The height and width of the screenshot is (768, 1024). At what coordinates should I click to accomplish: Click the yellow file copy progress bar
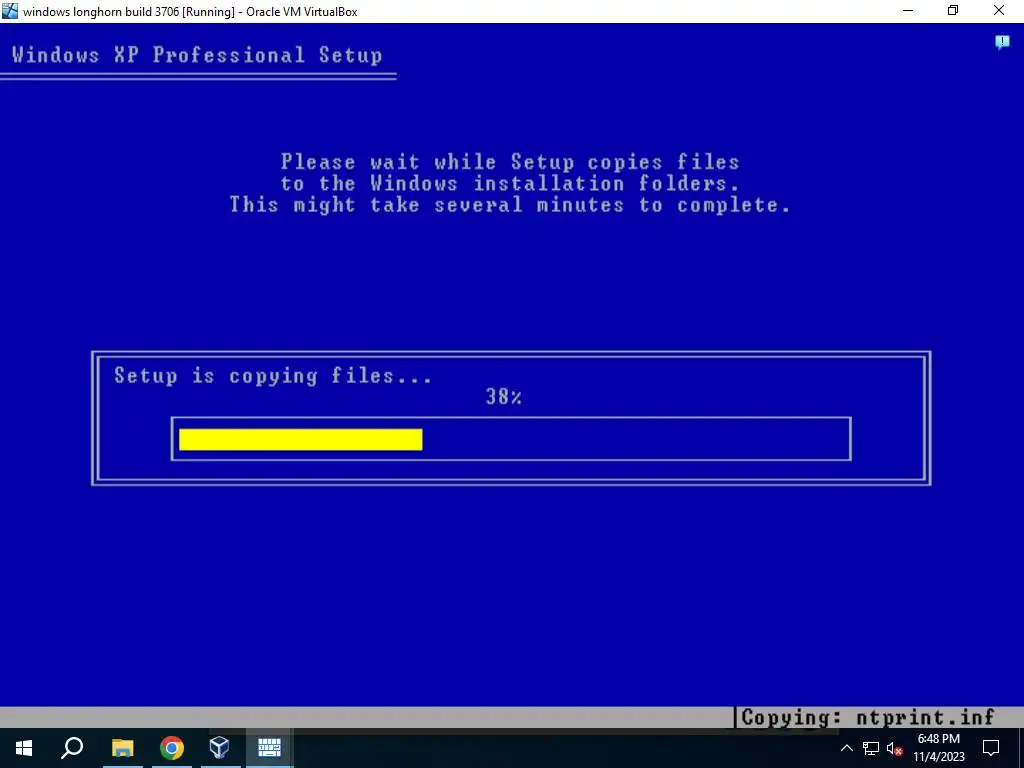(300, 440)
